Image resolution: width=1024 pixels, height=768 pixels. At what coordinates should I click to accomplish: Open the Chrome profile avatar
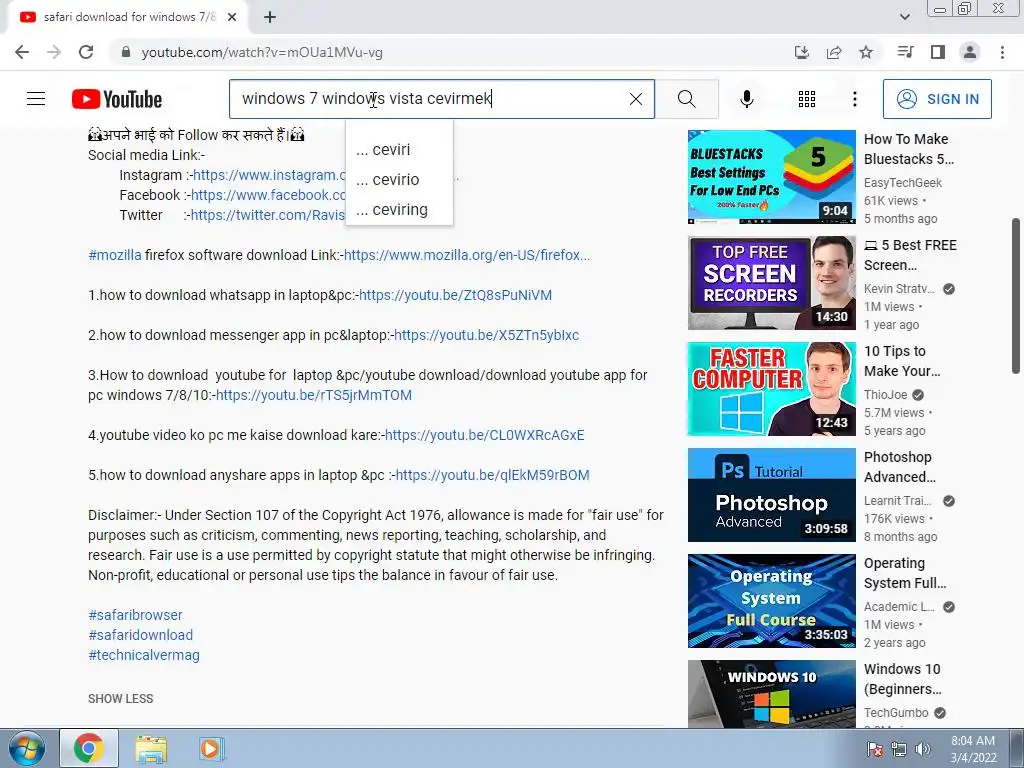[970, 52]
